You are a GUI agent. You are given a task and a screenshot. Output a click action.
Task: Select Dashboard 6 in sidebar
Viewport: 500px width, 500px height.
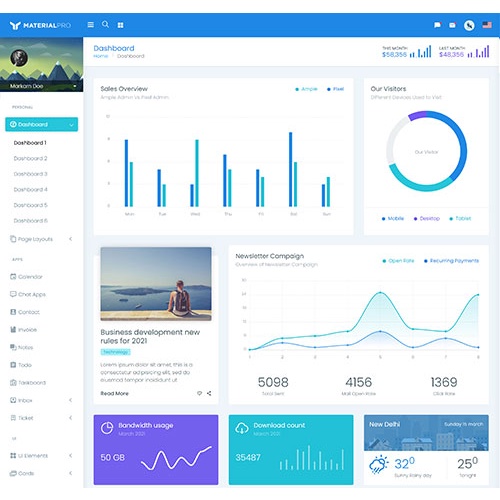tap(30, 221)
